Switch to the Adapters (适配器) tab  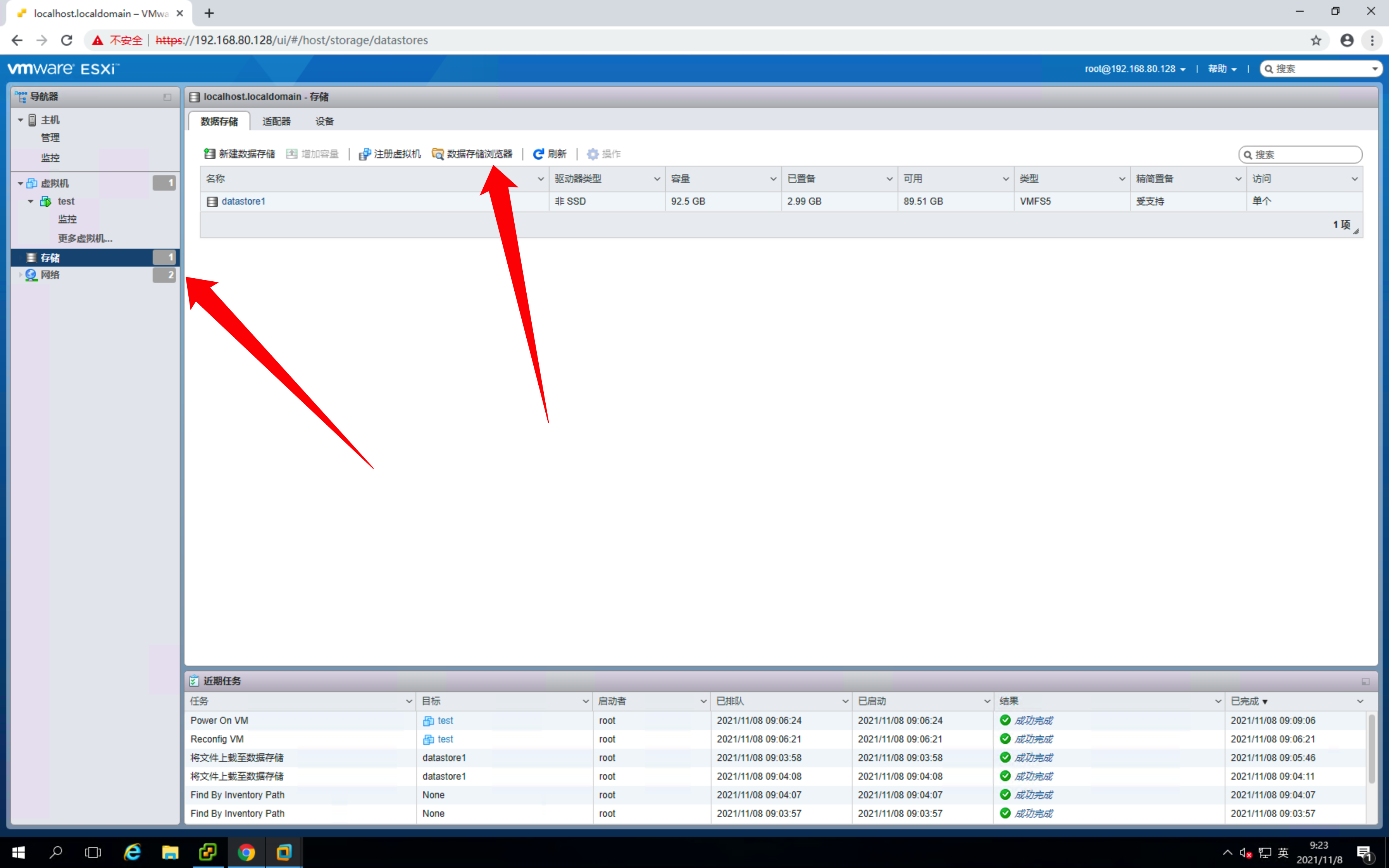coord(276,121)
